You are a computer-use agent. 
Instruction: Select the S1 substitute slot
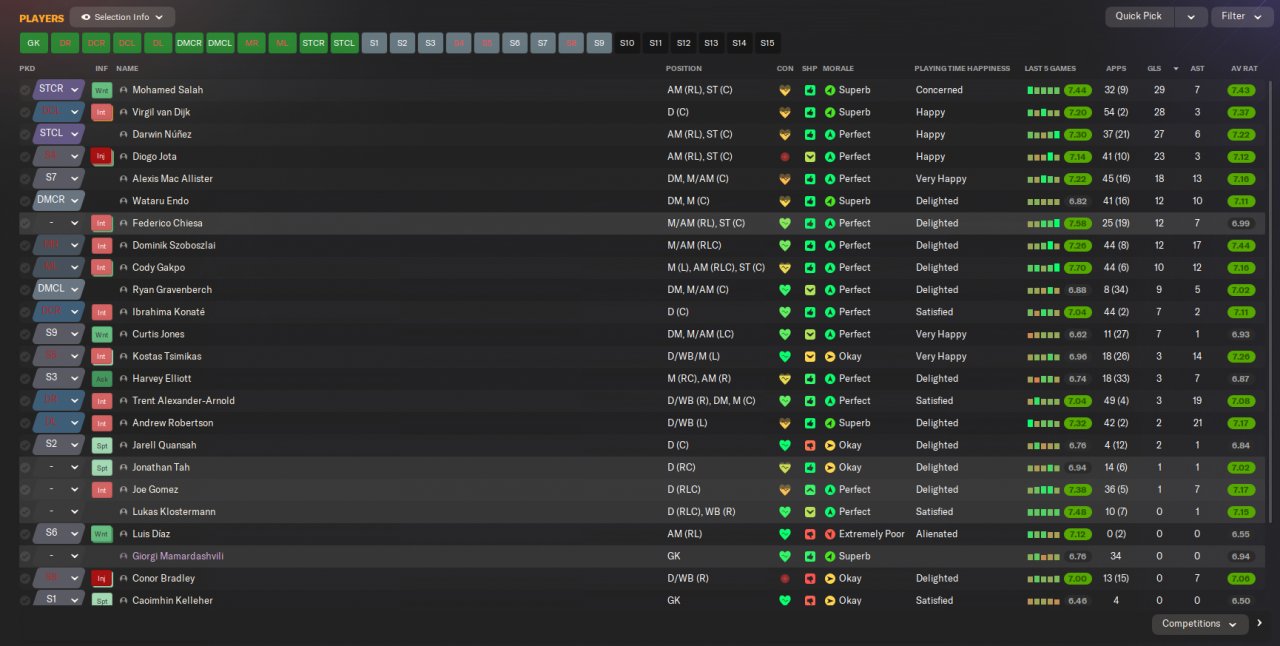tap(374, 43)
